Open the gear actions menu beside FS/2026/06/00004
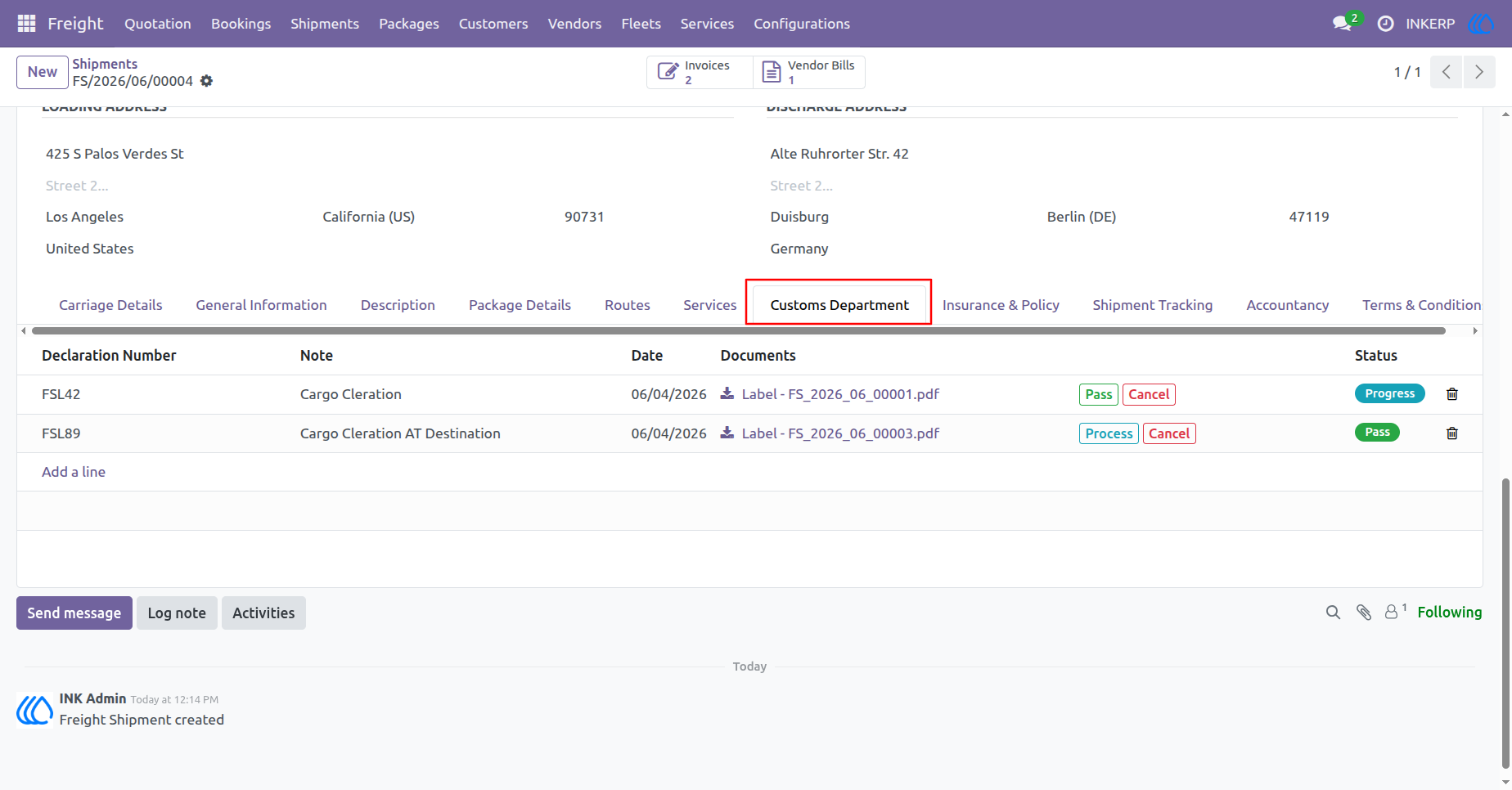 207,81
